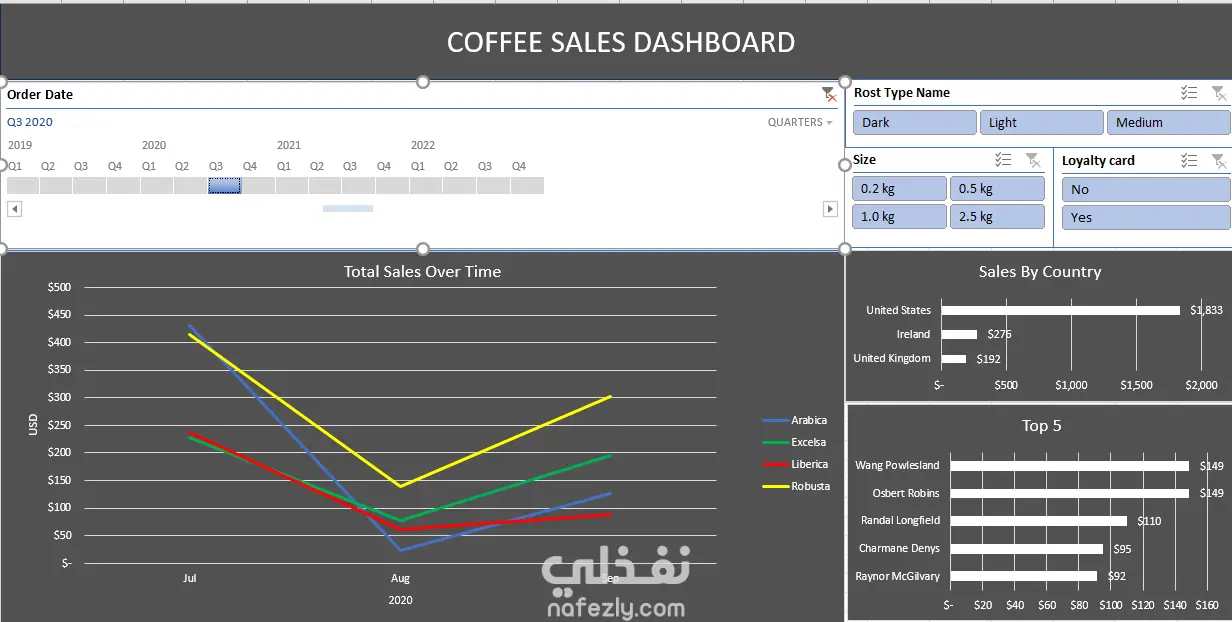Toggle multi-select on Rost Type Name slicer
Screen dimensions: 1232x622
pos(1189,93)
